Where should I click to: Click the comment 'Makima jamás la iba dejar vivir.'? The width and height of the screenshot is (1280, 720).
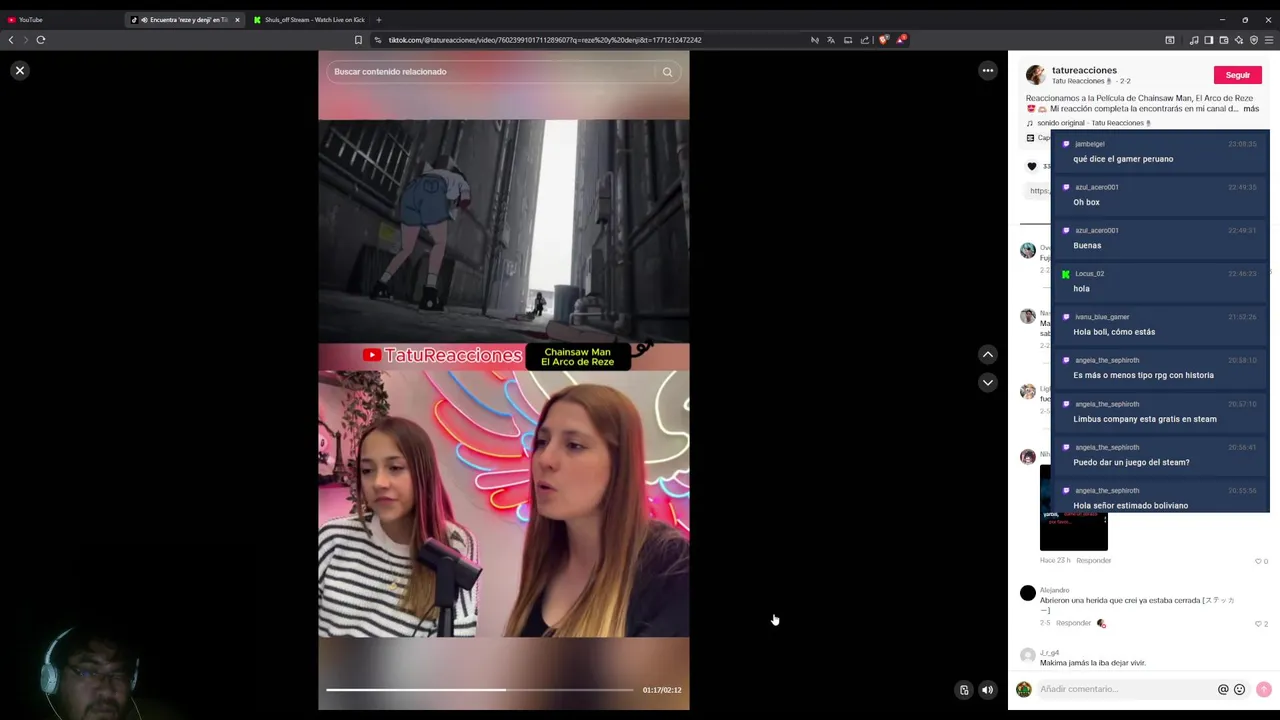point(1092,663)
